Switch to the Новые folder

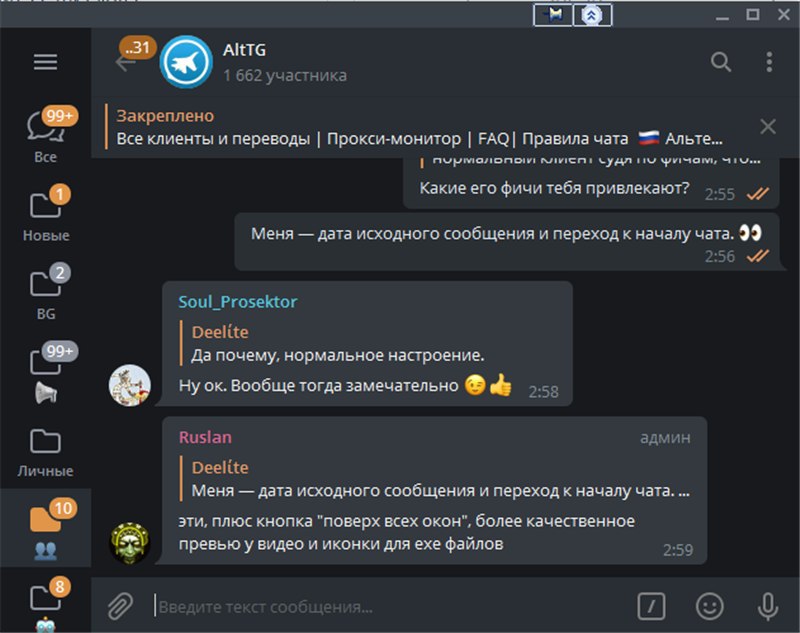click(45, 213)
